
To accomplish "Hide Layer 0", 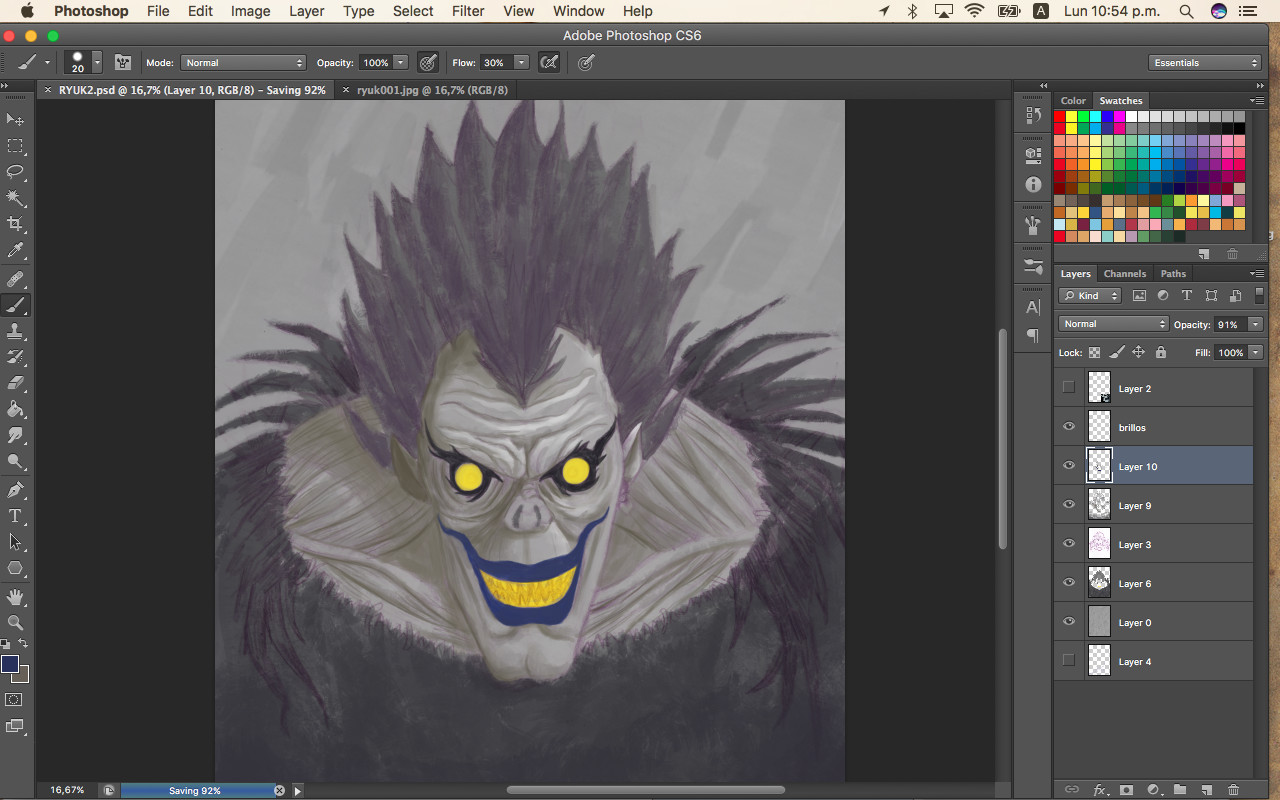I will pos(1069,622).
